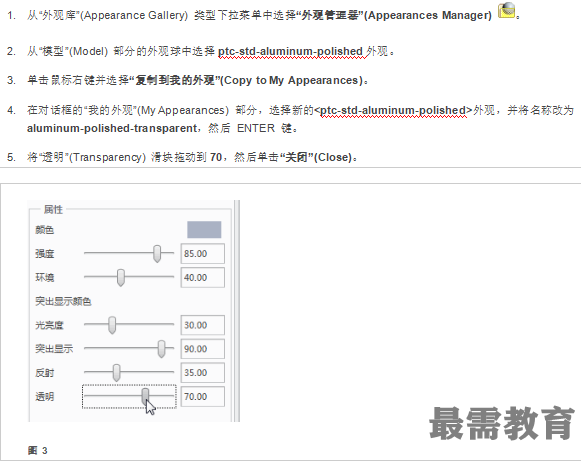Click the 图 3 figure caption
This screenshot has width=581, height=463.
37,450
